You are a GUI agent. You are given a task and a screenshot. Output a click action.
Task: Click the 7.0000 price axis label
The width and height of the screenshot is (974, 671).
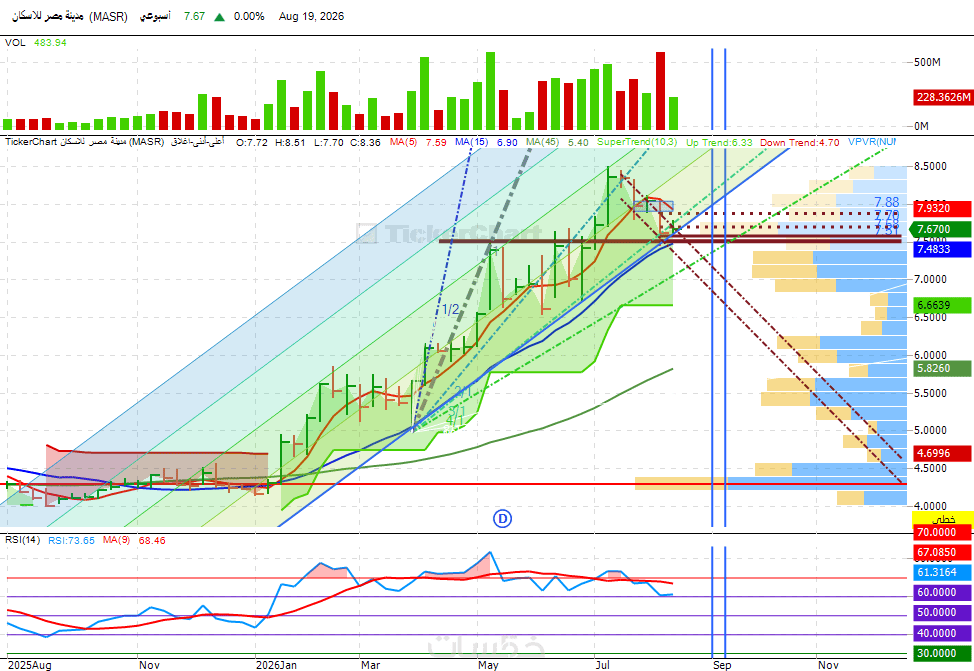[x=931, y=280]
